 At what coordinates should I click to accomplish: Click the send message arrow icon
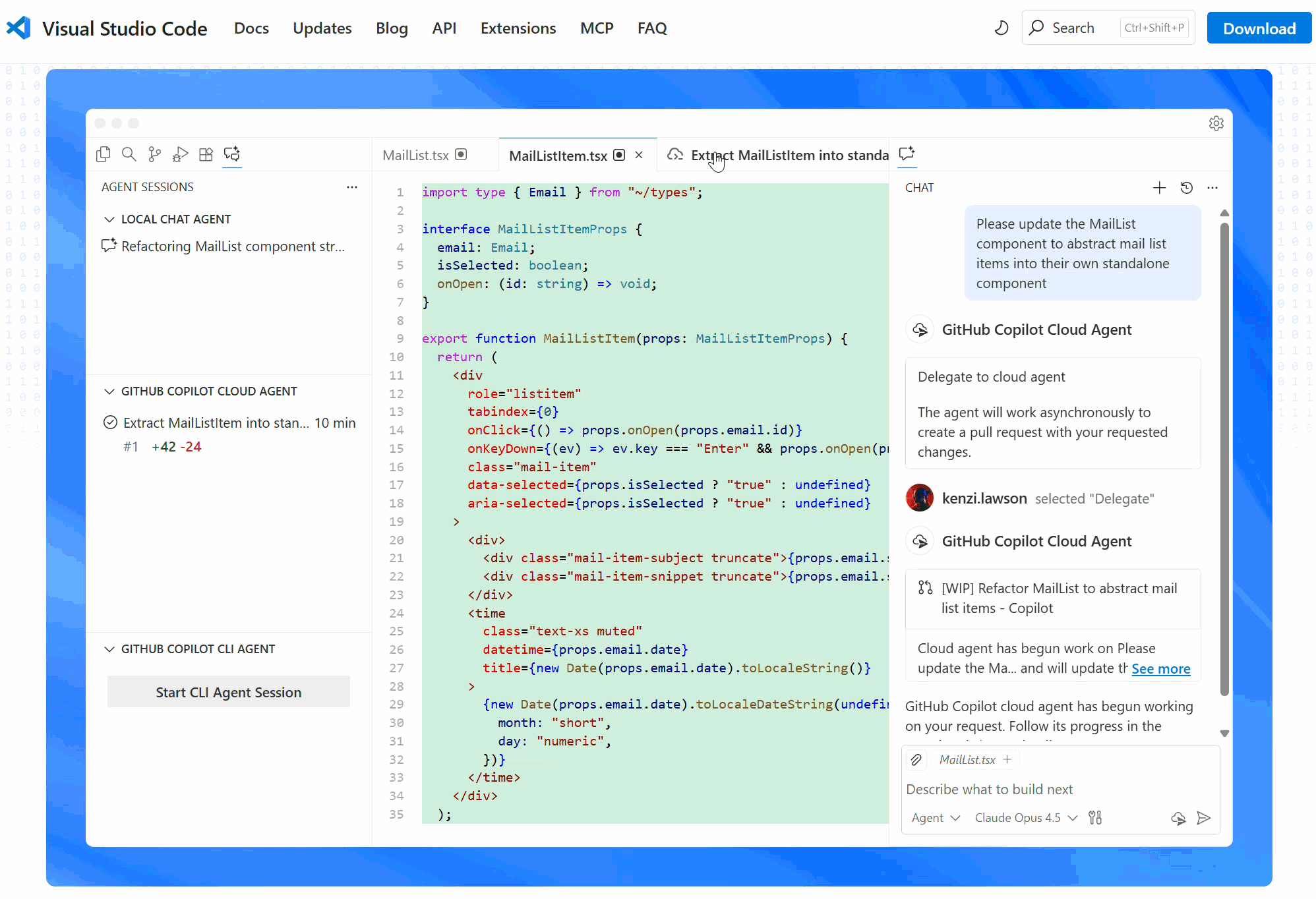1204,818
